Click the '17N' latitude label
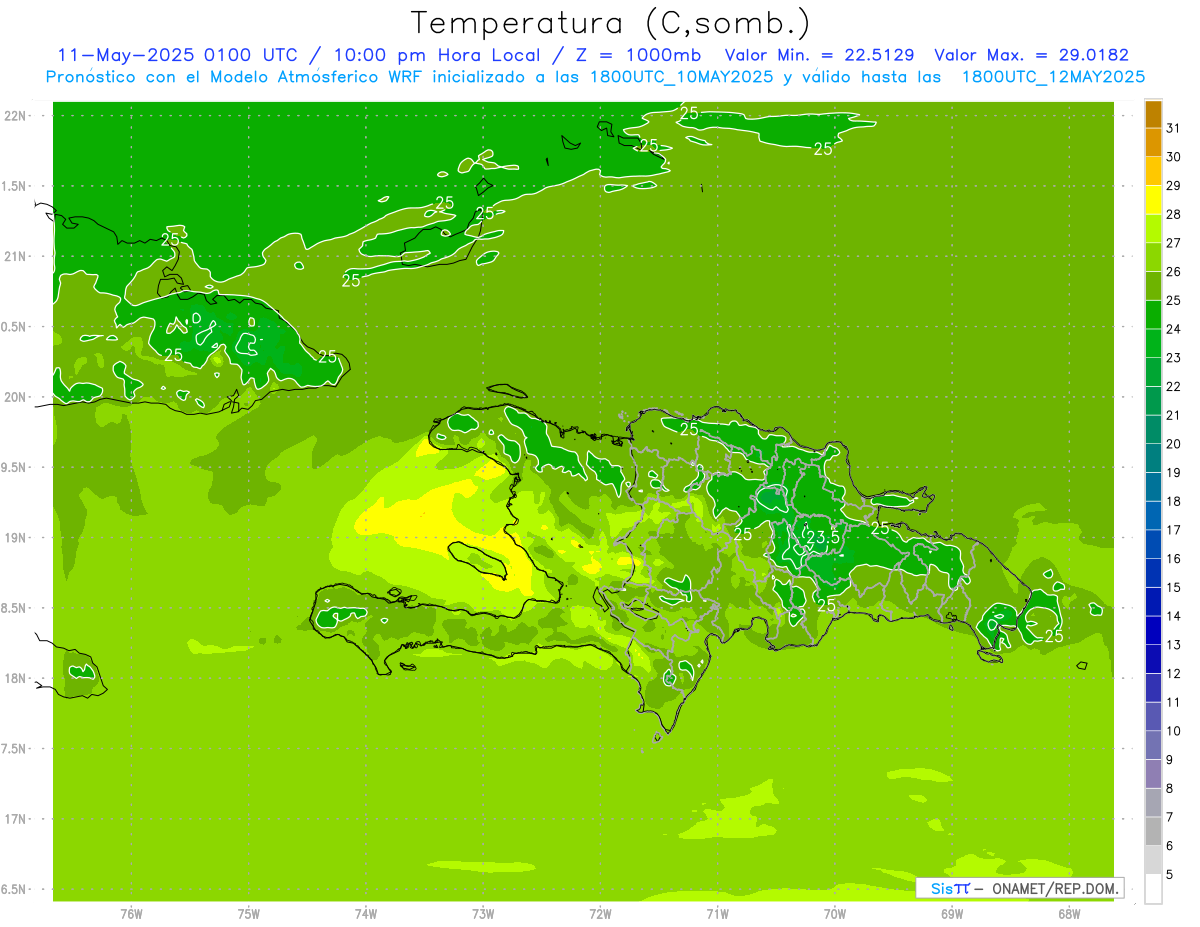 pos(15,819)
